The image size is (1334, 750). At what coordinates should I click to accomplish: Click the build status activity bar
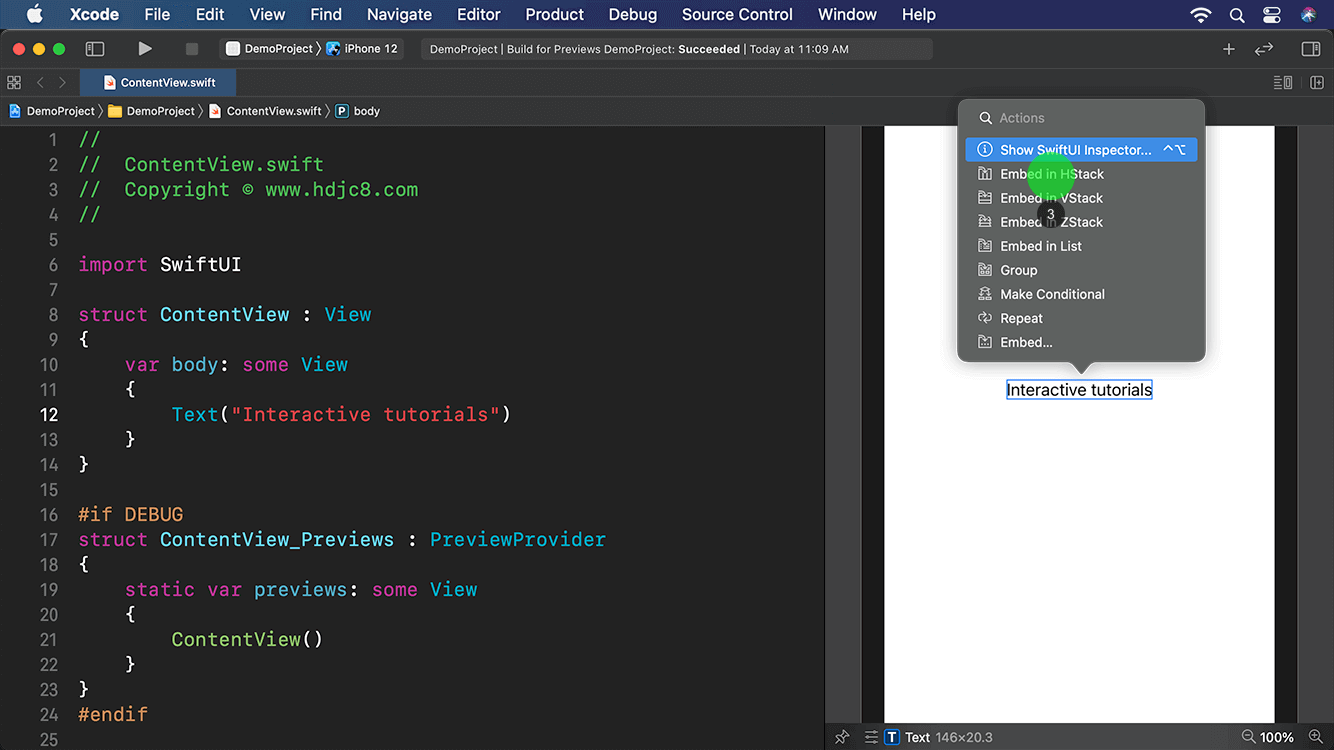coord(676,49)
